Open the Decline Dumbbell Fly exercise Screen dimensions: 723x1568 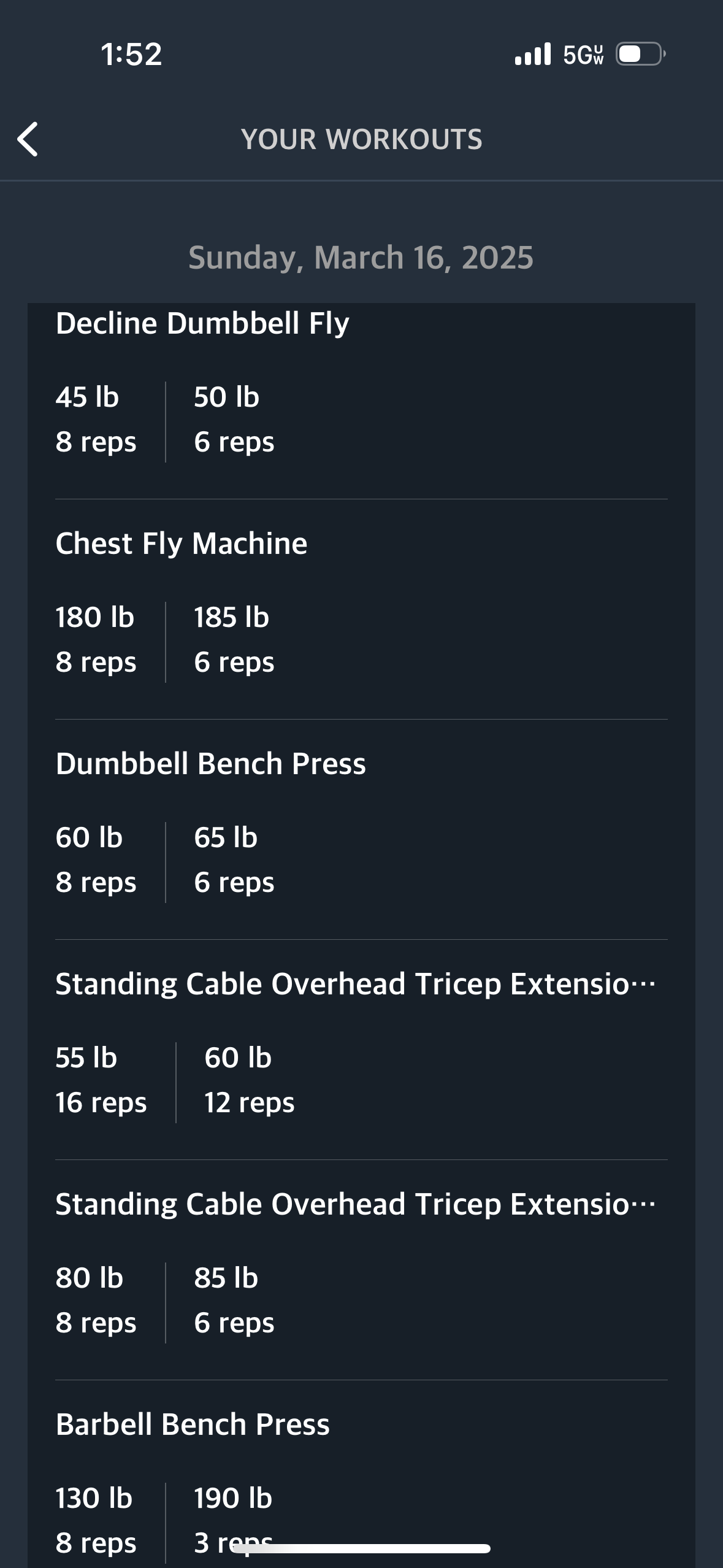tap(202, 323)
